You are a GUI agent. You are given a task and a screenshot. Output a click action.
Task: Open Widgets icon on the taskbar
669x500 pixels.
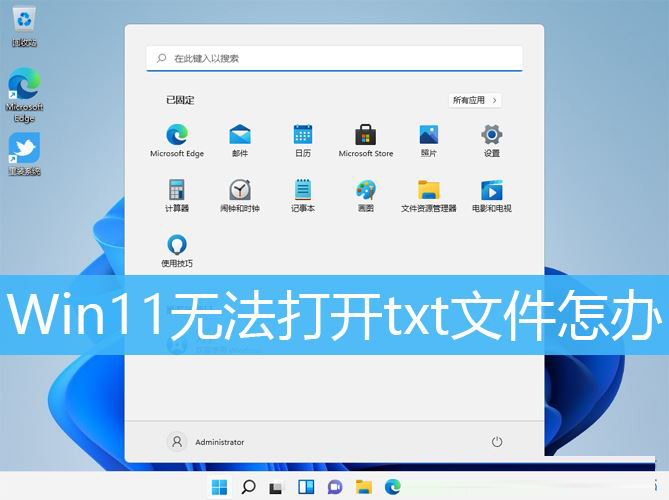tap(306, 487)
